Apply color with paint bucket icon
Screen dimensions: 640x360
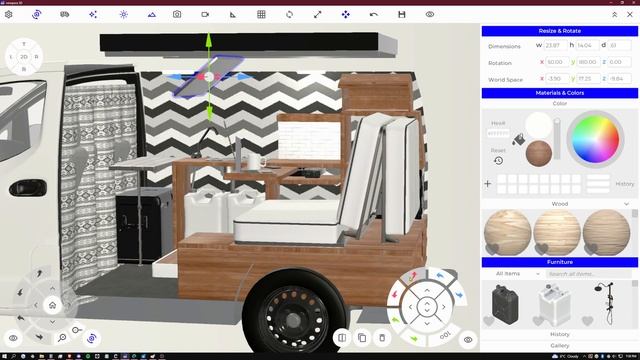(x=518, y=139)
